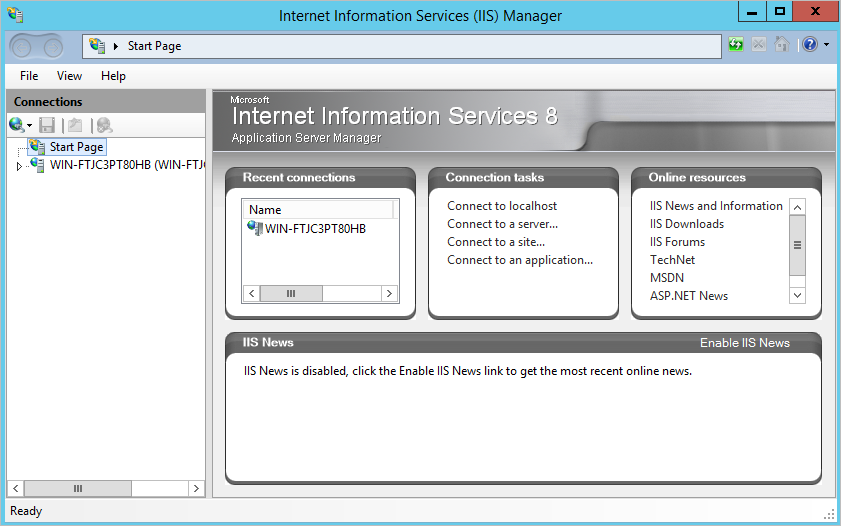Open the Create New Connection dropdown arrow

tap(30, 126)
